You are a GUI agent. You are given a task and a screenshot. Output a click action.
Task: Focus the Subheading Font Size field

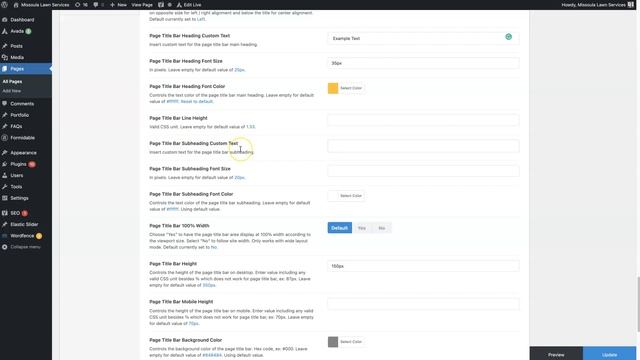click(x=423, y=171)
